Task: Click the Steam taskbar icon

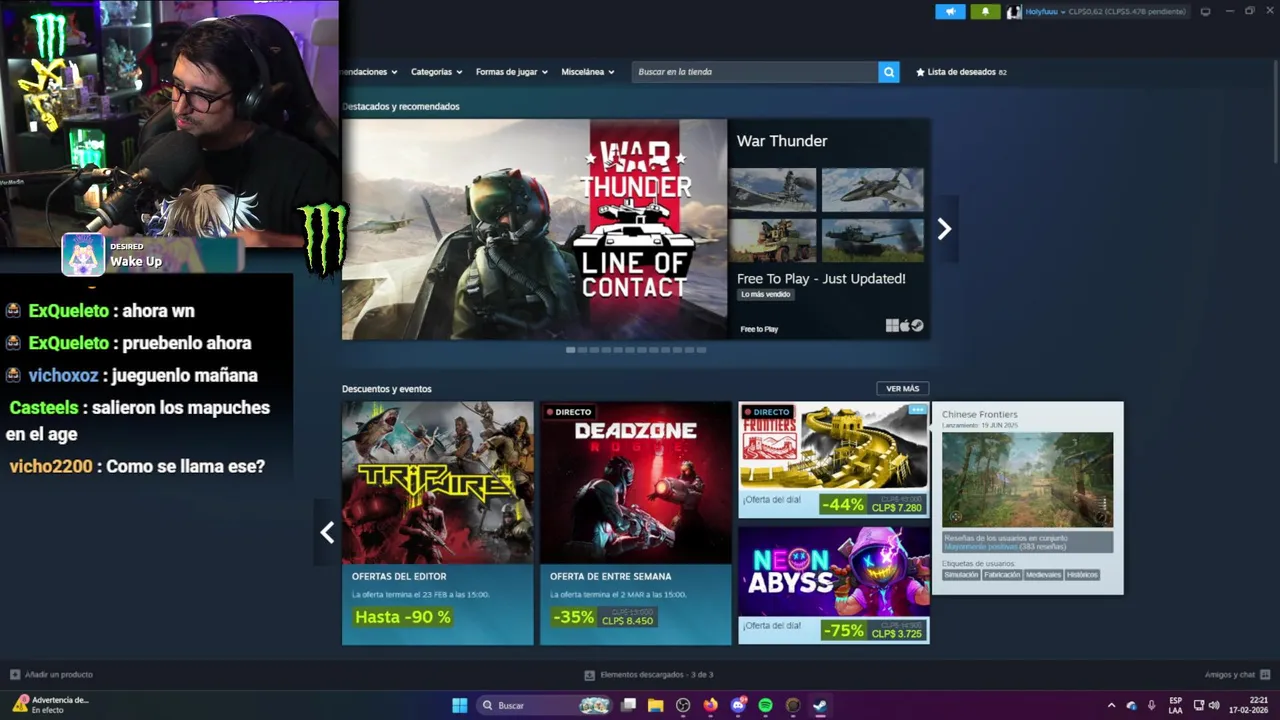Action: click(819, 705)
